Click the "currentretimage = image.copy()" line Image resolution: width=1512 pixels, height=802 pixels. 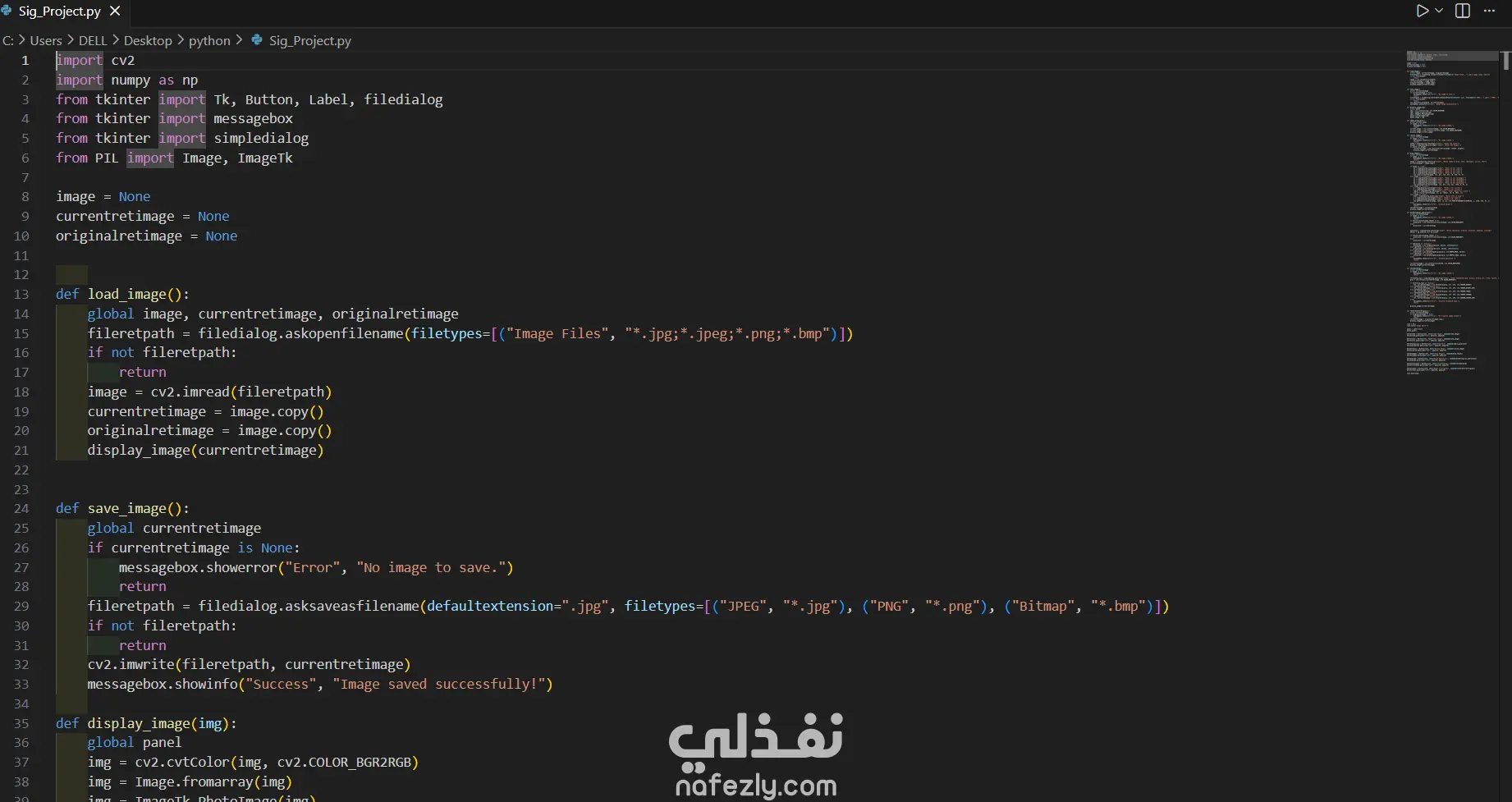pos(206,411)
